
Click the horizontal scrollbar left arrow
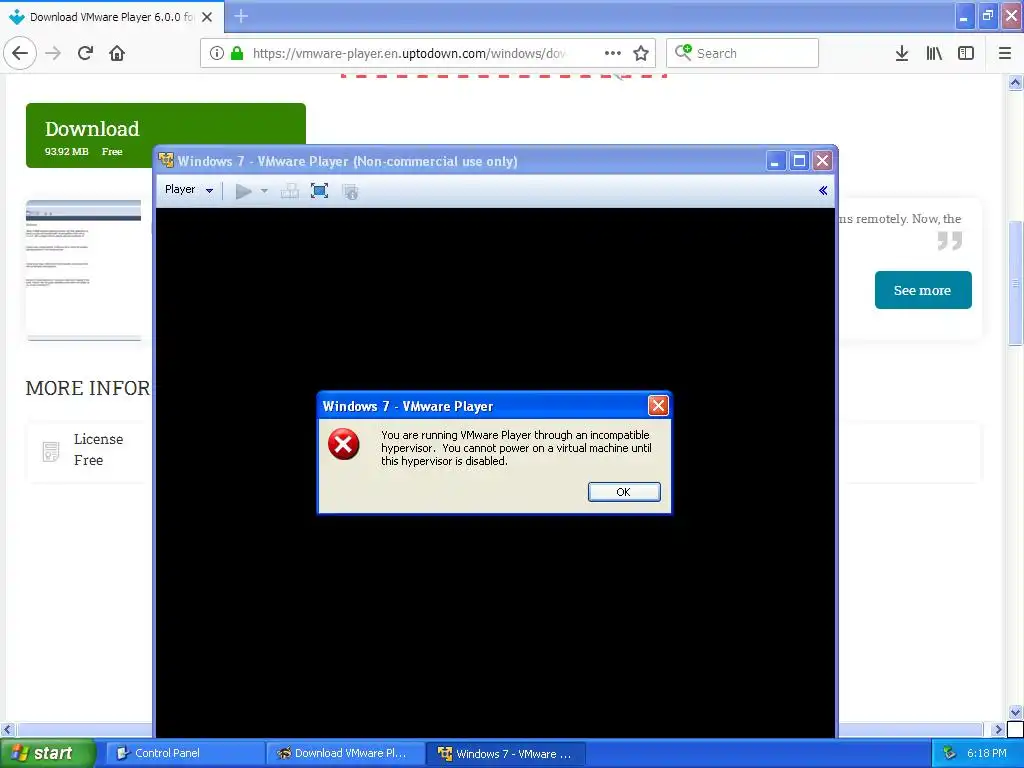[8, 729]
